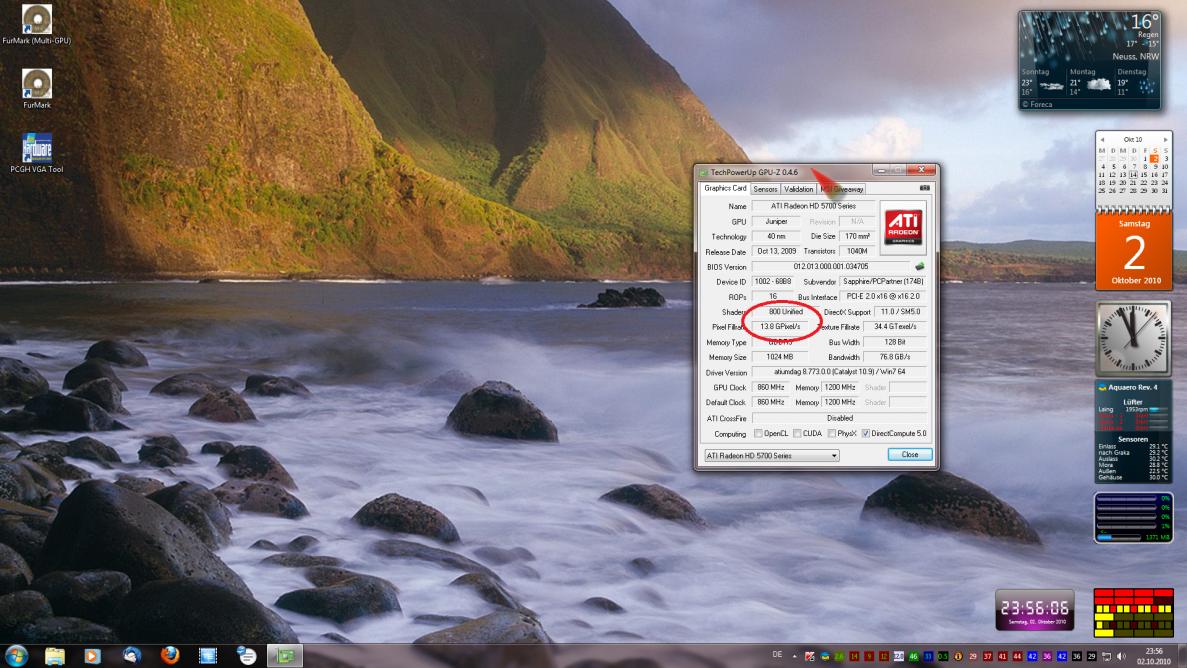Viewport: 1187px width, 668px height.
Task: Click the Release Date field Oct 13, 2009
Action: pos(776,251)
